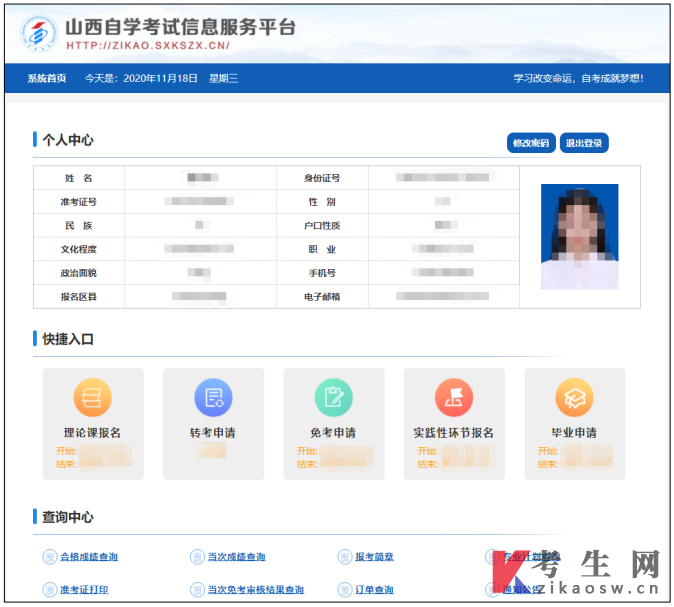
Task: Click 职业 label cell
Action: tap(322, 249)
